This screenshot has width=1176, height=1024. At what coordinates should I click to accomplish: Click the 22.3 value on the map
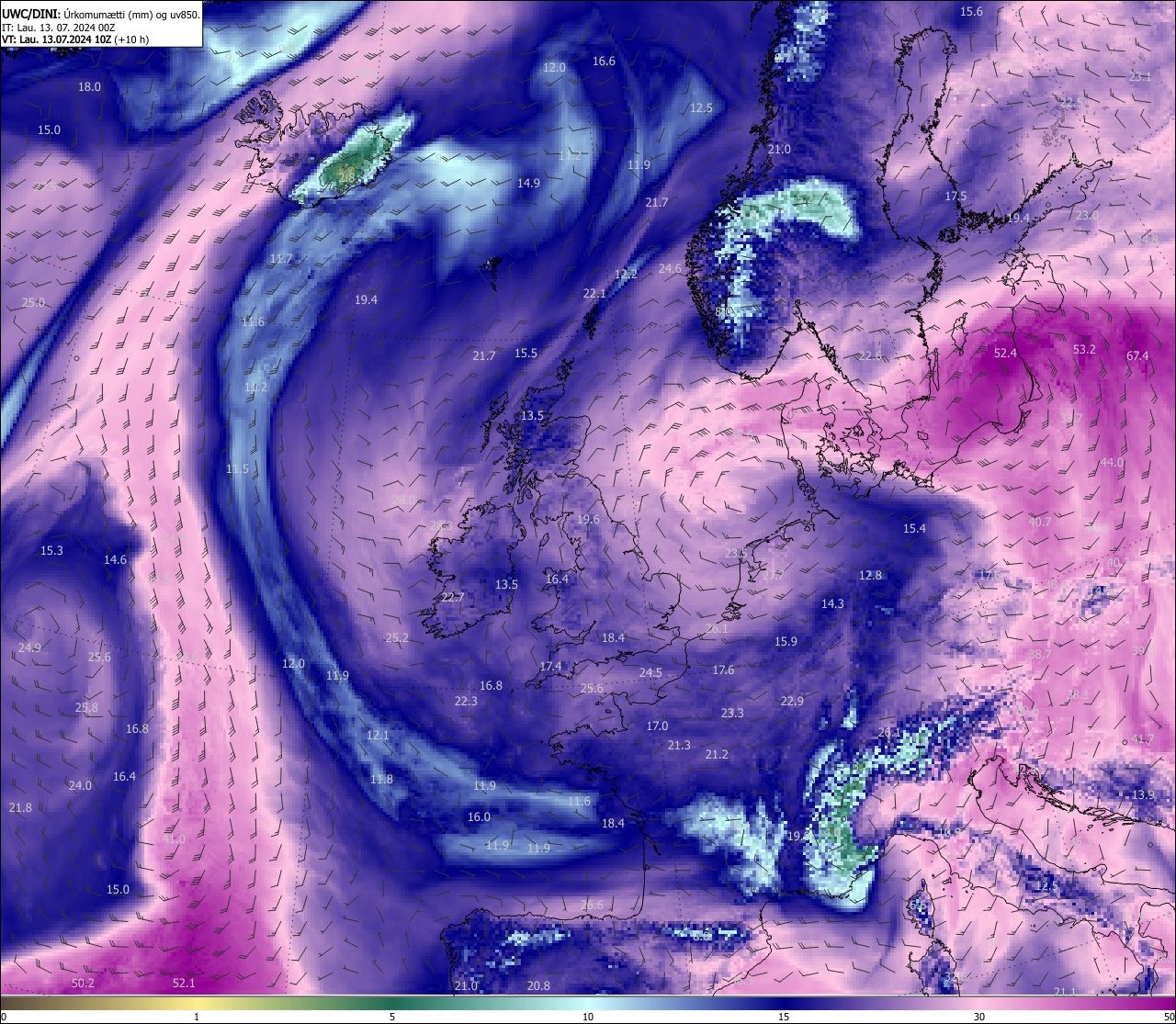(466, 701)
